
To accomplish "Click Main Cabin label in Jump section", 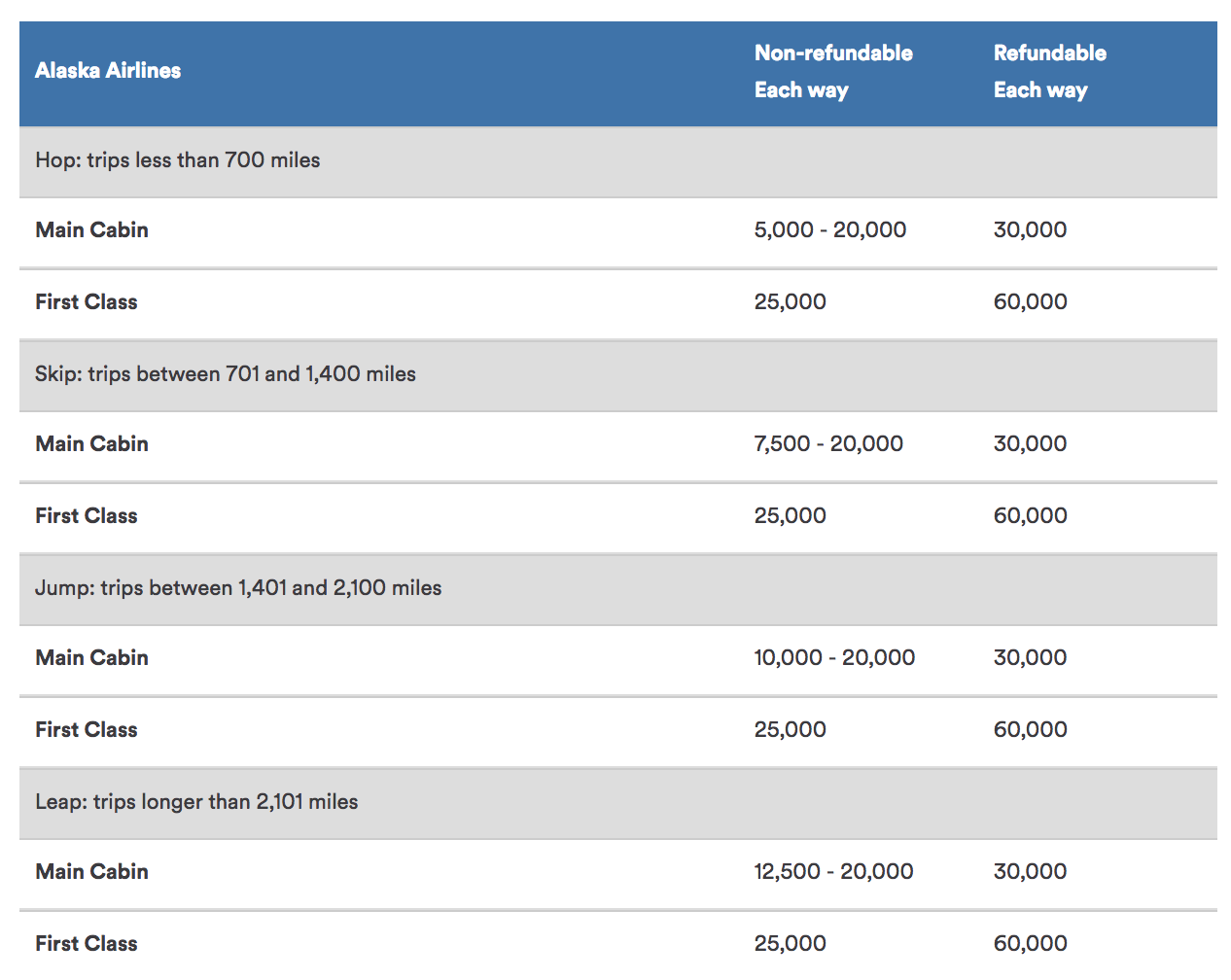I will [x=92, y=658].
